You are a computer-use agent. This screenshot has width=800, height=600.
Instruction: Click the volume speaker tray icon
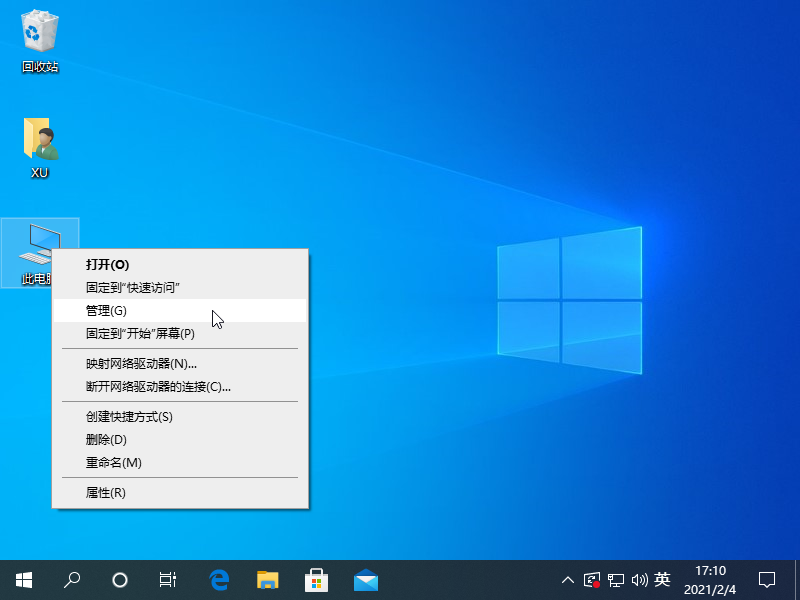point(640,579)
